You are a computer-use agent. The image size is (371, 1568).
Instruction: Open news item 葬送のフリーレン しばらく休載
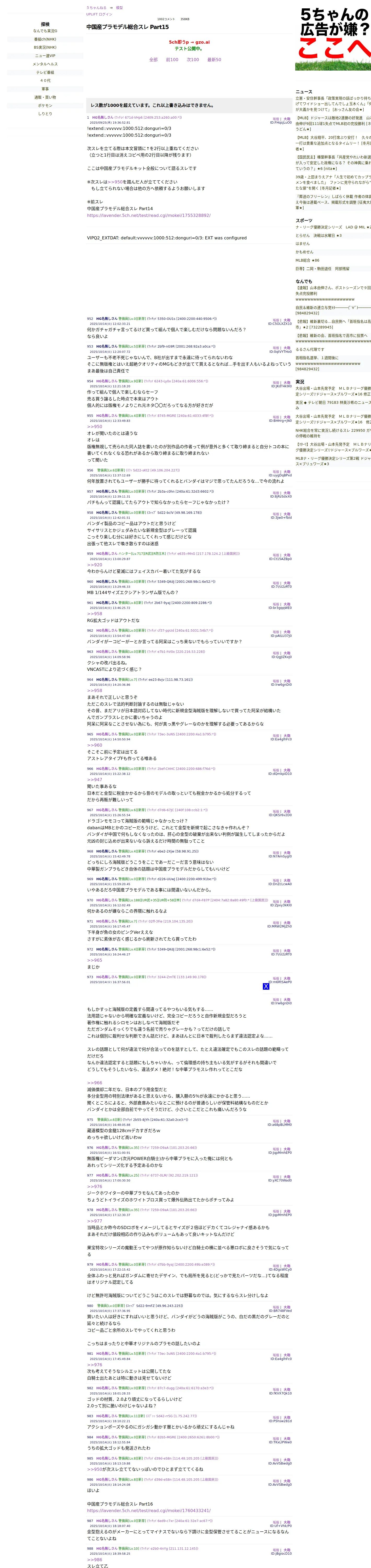(x=333, y=202)
